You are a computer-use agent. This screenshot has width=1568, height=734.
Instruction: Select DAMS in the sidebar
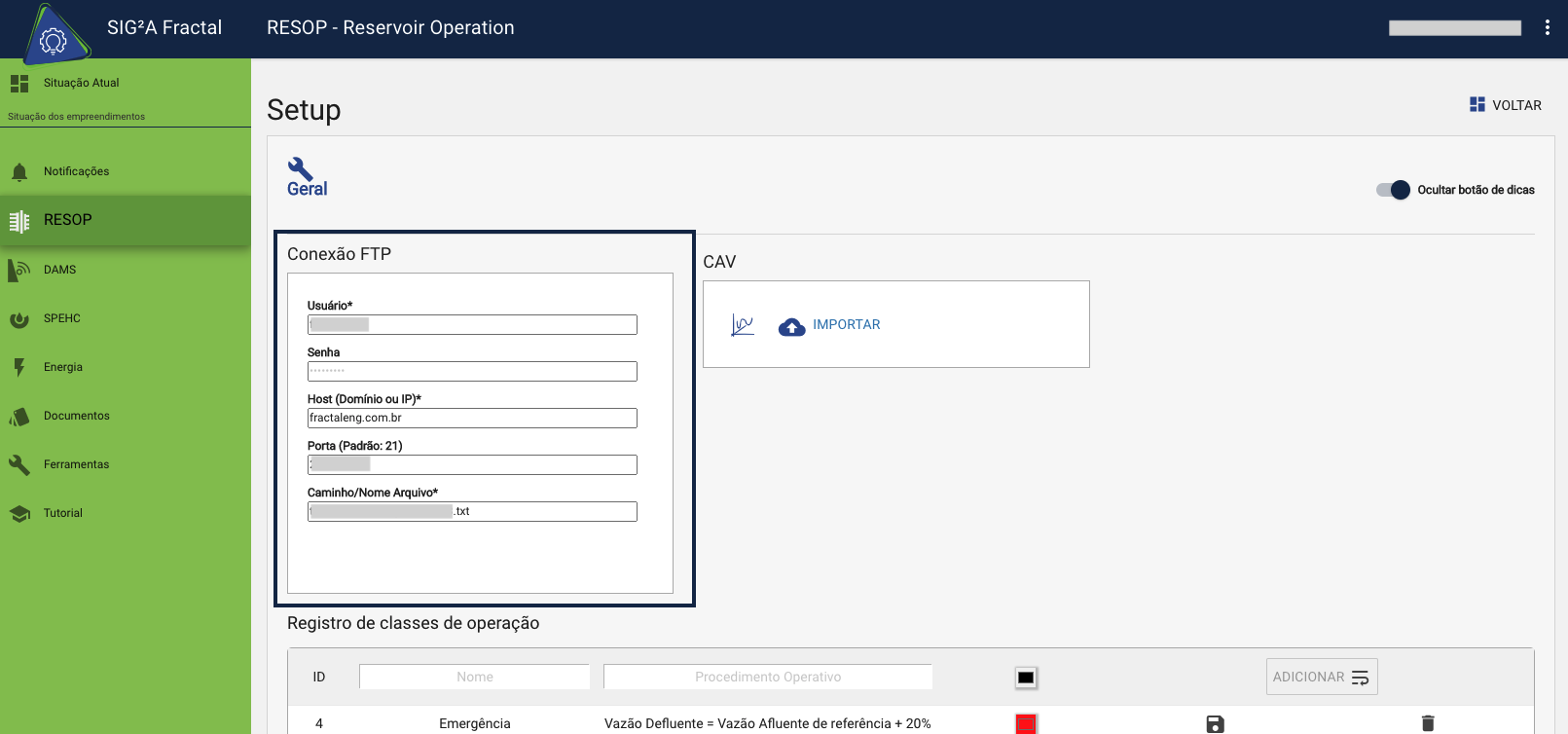[x=59, y=270]
